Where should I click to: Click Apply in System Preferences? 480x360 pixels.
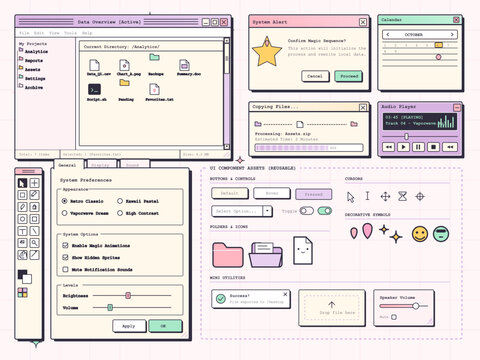pyautogui.click(x=129, y=326)
